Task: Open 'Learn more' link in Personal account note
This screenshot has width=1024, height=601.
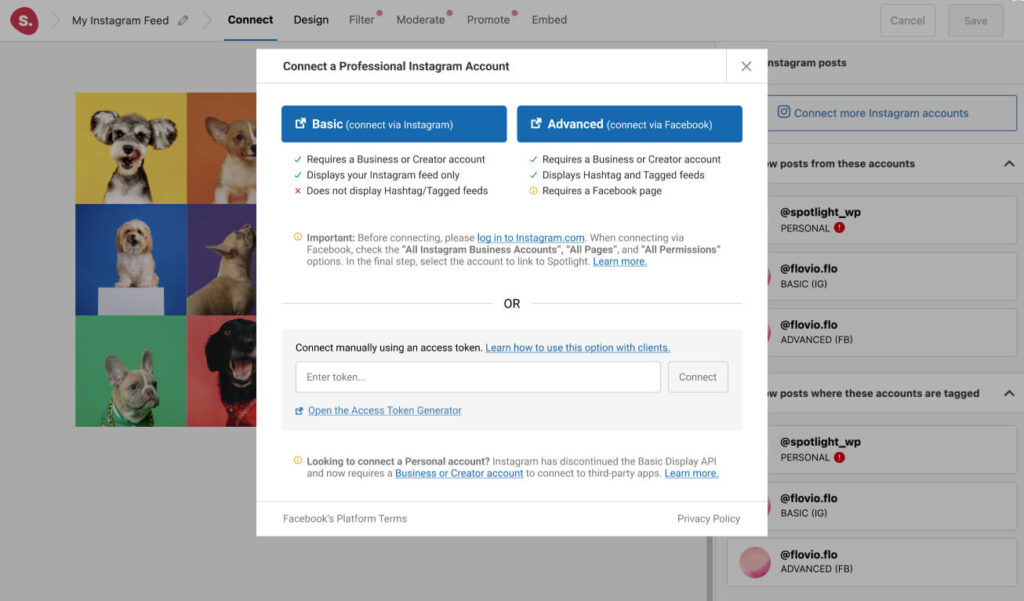Action: [x=691, y=473]
